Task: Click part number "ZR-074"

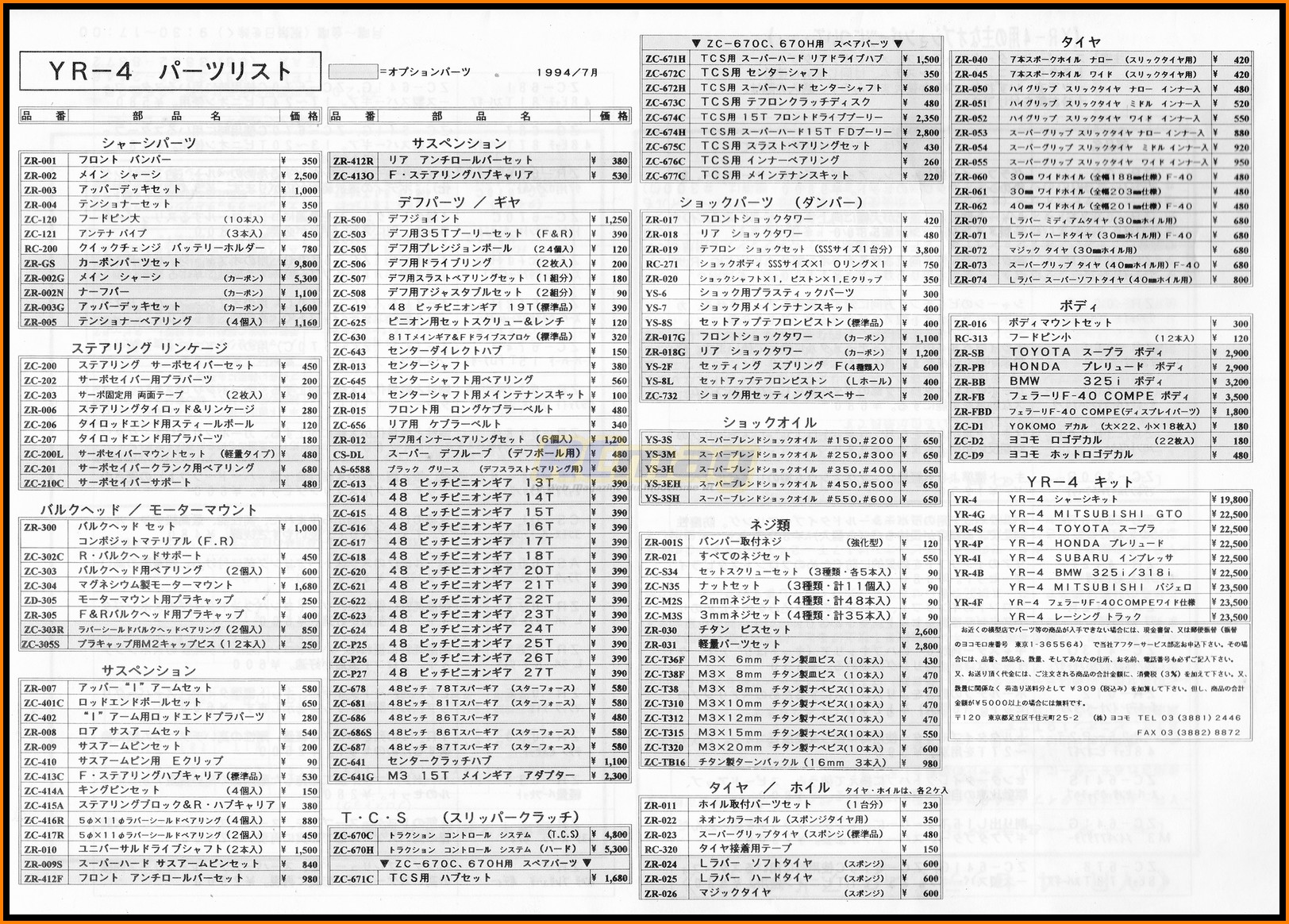Action: 972,279
